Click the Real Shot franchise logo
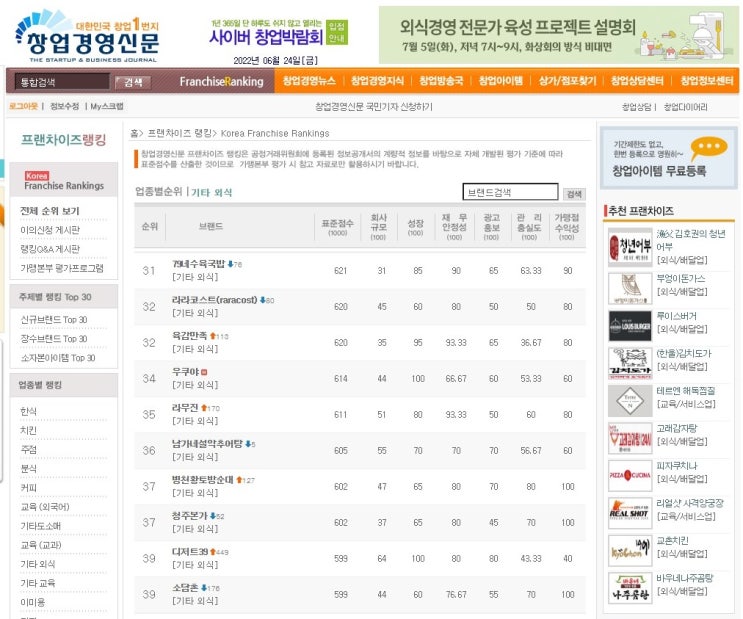 pos(630,513)
